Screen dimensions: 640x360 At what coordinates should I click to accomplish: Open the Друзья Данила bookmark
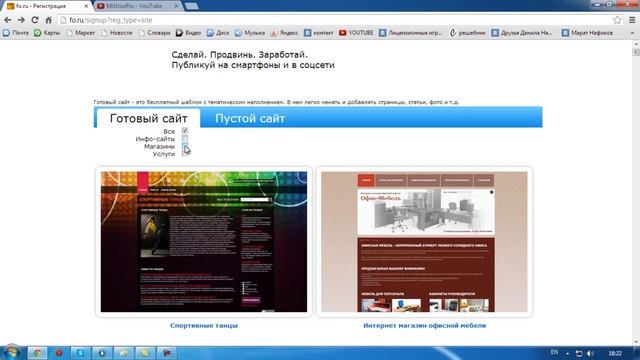[522, 33]
